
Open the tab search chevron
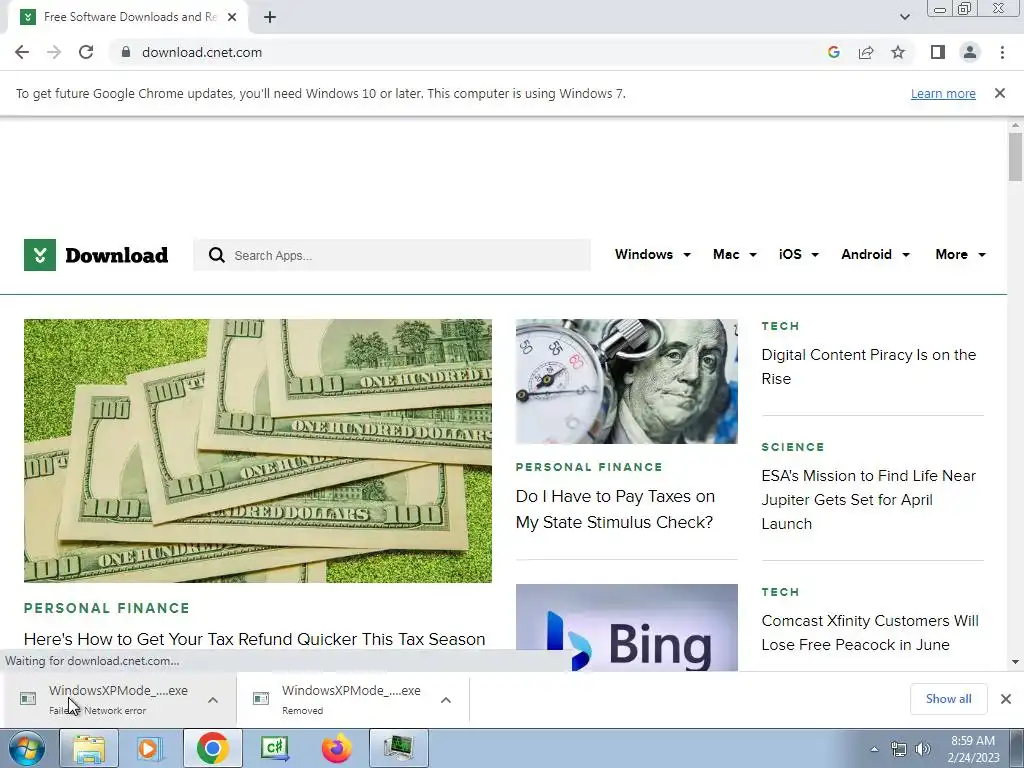click(904, 17)
